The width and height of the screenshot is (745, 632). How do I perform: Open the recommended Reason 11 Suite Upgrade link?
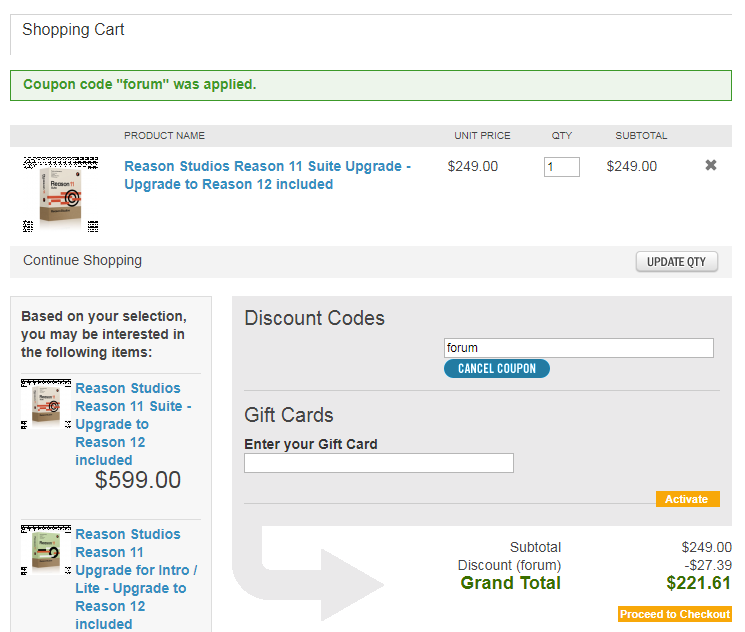[133, 424]
